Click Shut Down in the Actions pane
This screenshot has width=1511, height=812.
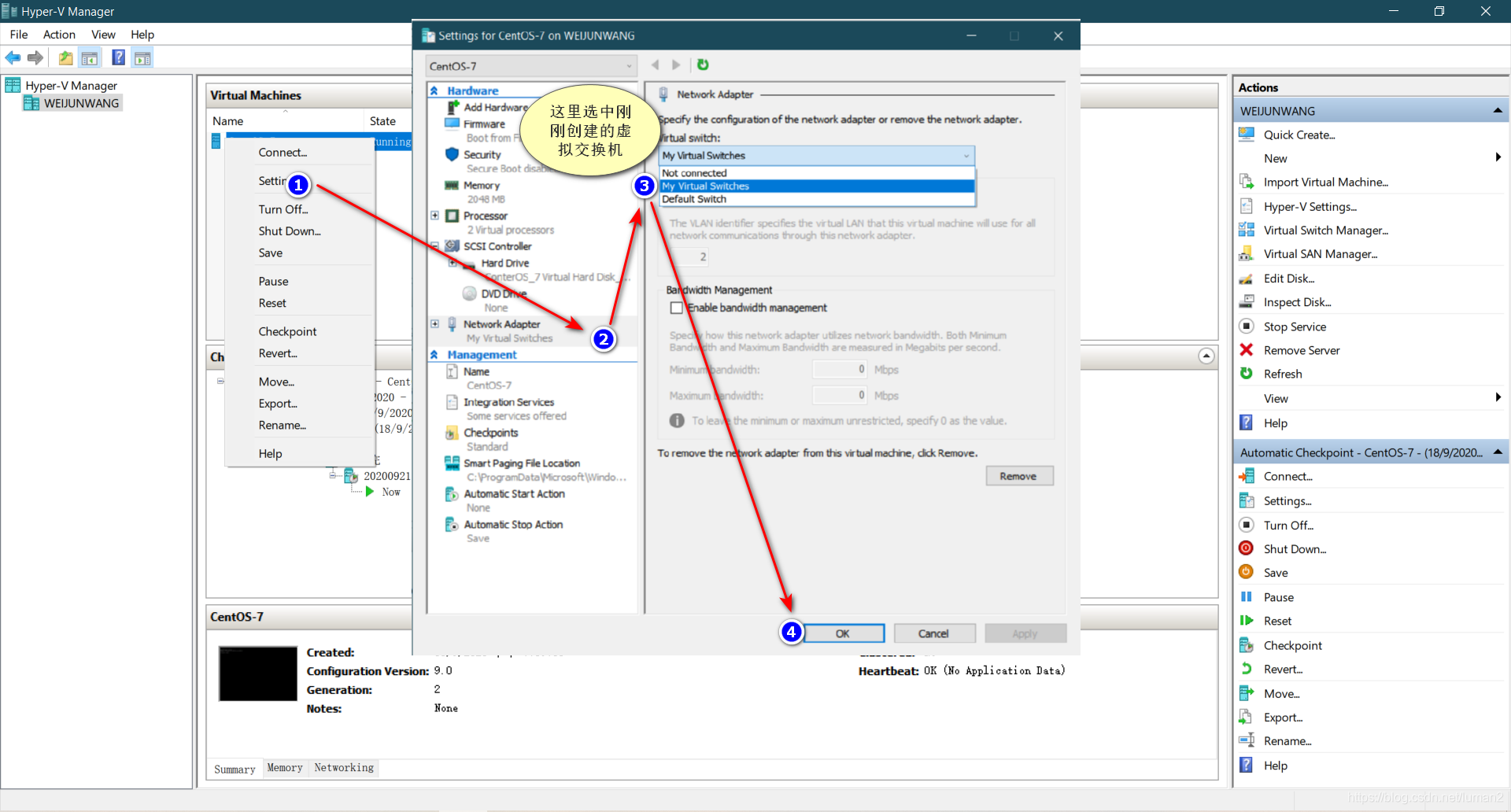coord(1295,549)
